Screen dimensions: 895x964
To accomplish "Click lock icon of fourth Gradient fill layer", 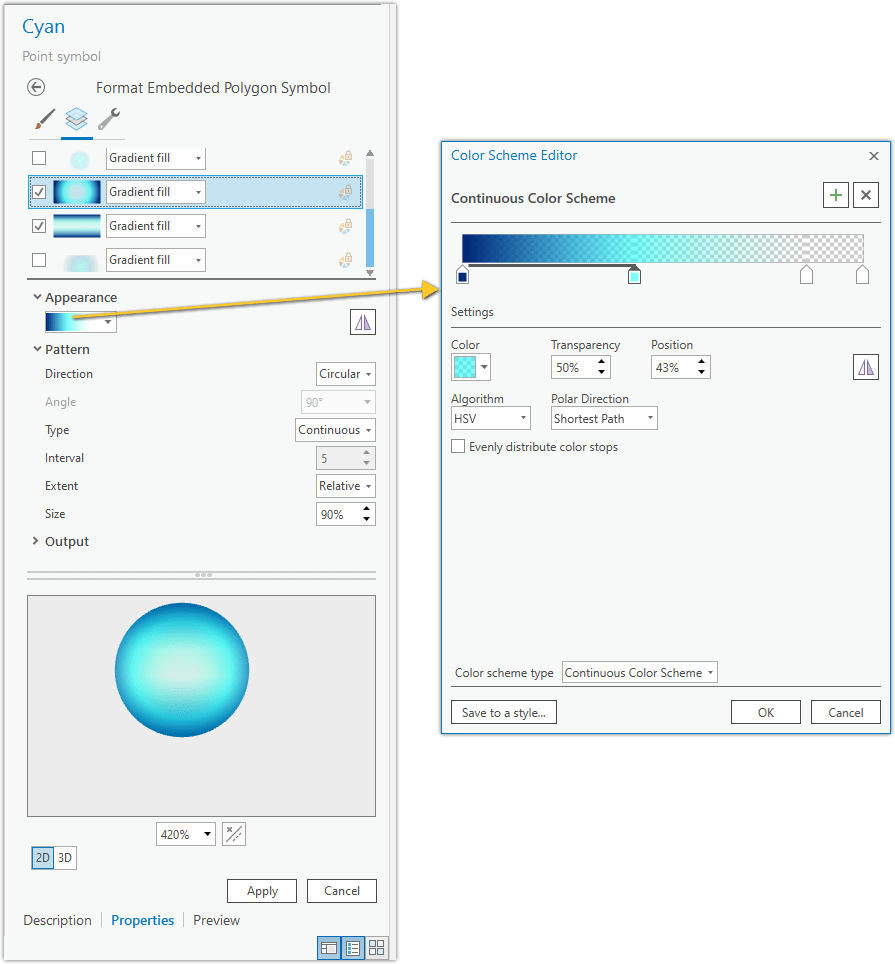I will pyautogui.click(x=345, y=260).
